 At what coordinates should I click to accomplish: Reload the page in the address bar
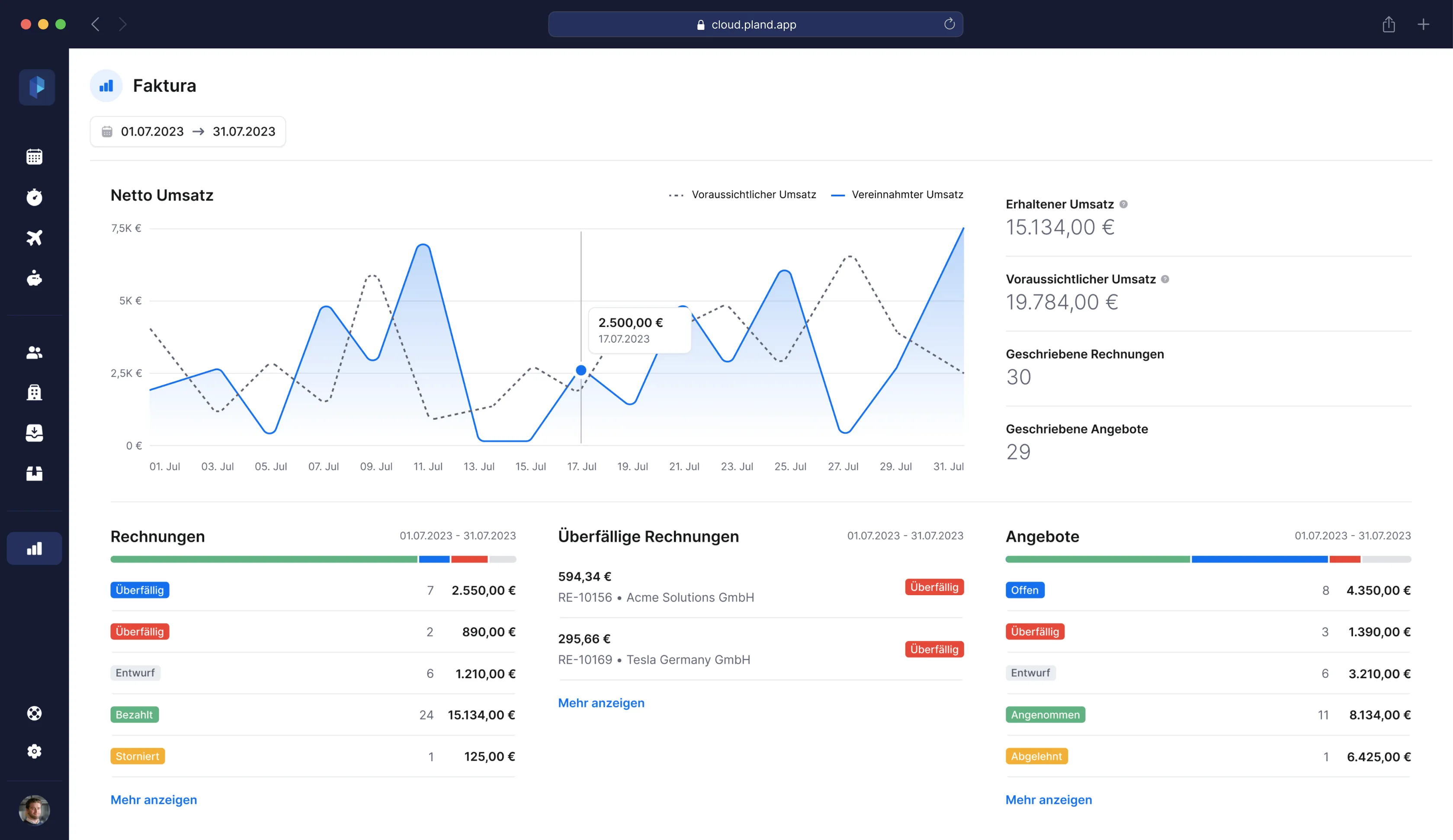[x=949, y=24]
